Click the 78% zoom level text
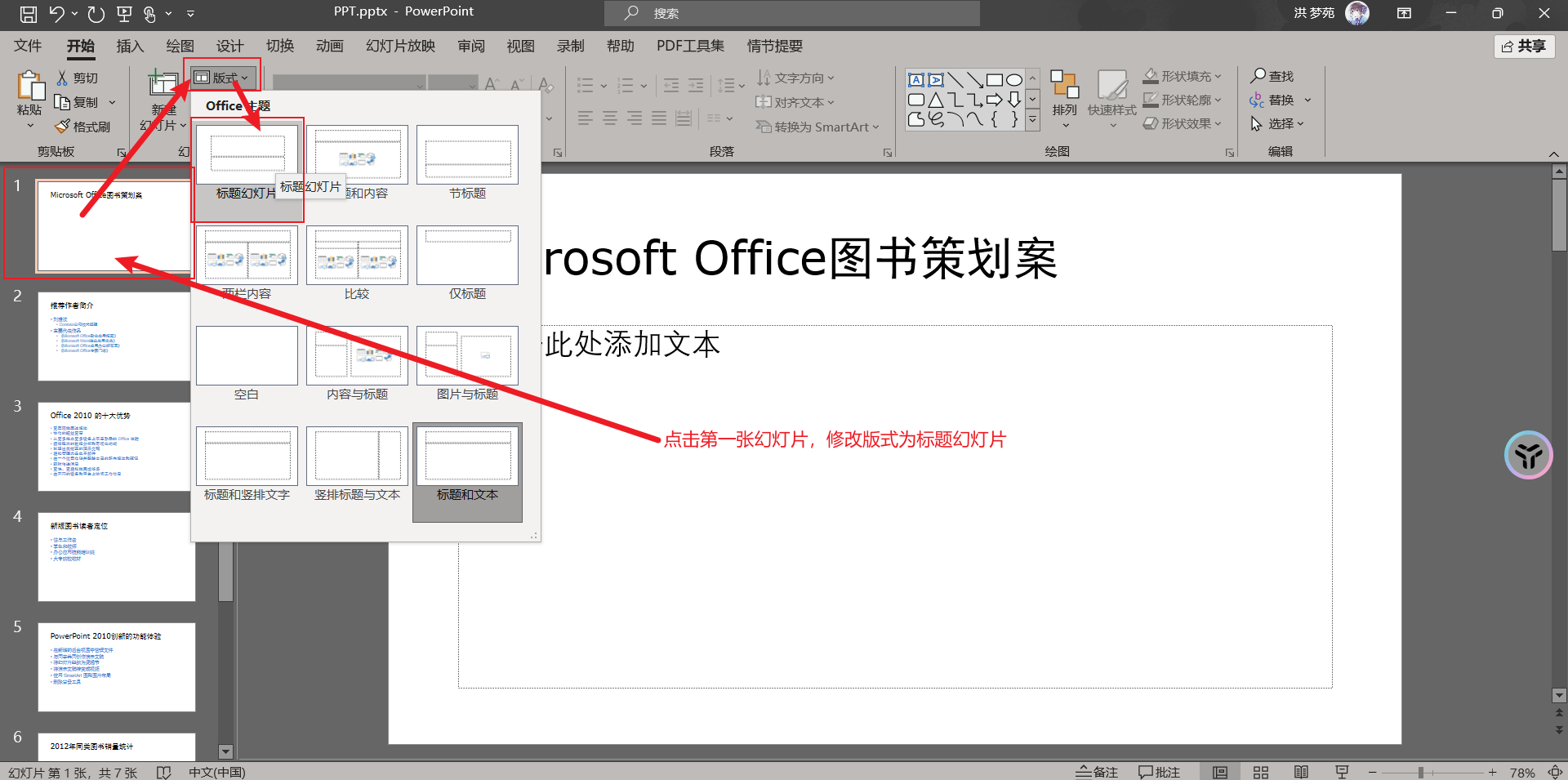This screenshot has height=780, width=1568. coord(1521,772)
